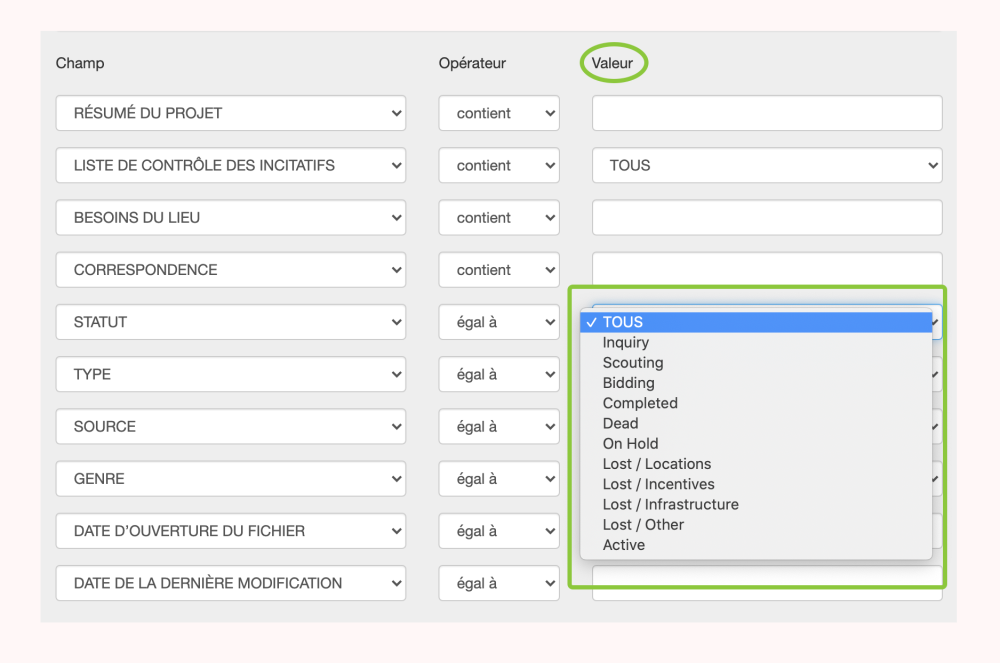Viewport: 1000px width, 663px height.
Task: Open the TOUS value dropdown for incentives
Action: click(766, 165)
